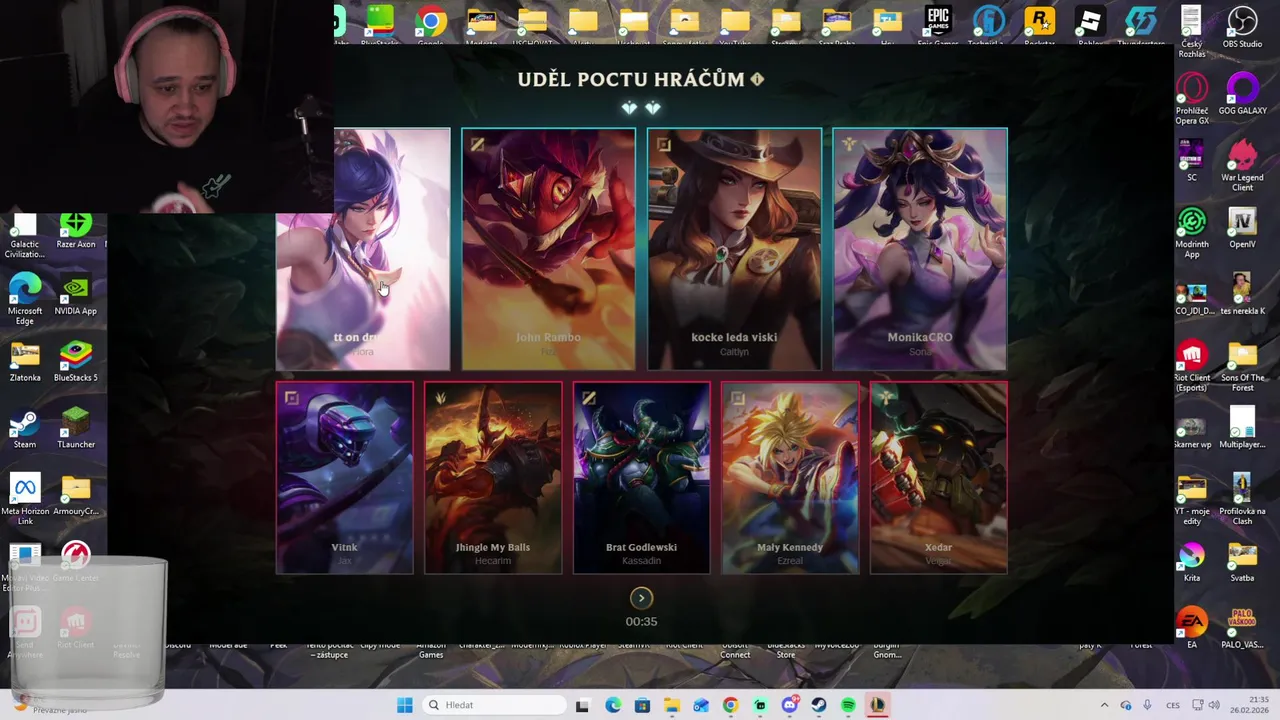Click the role icon on Vitnk's card
The width and height of the screenshot is (1280, 720).
291,398
